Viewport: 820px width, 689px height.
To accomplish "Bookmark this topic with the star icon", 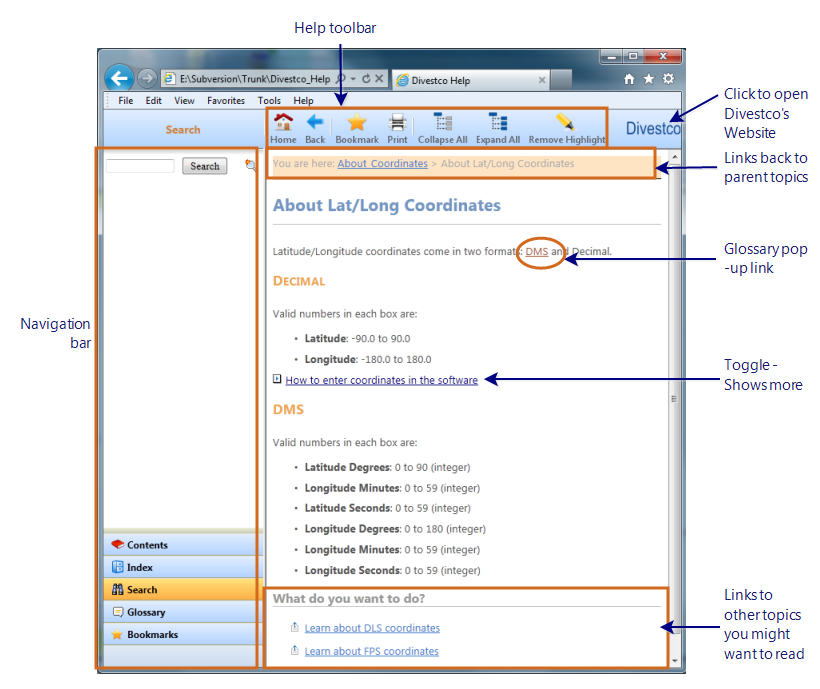I will click(x=356, y=124).
